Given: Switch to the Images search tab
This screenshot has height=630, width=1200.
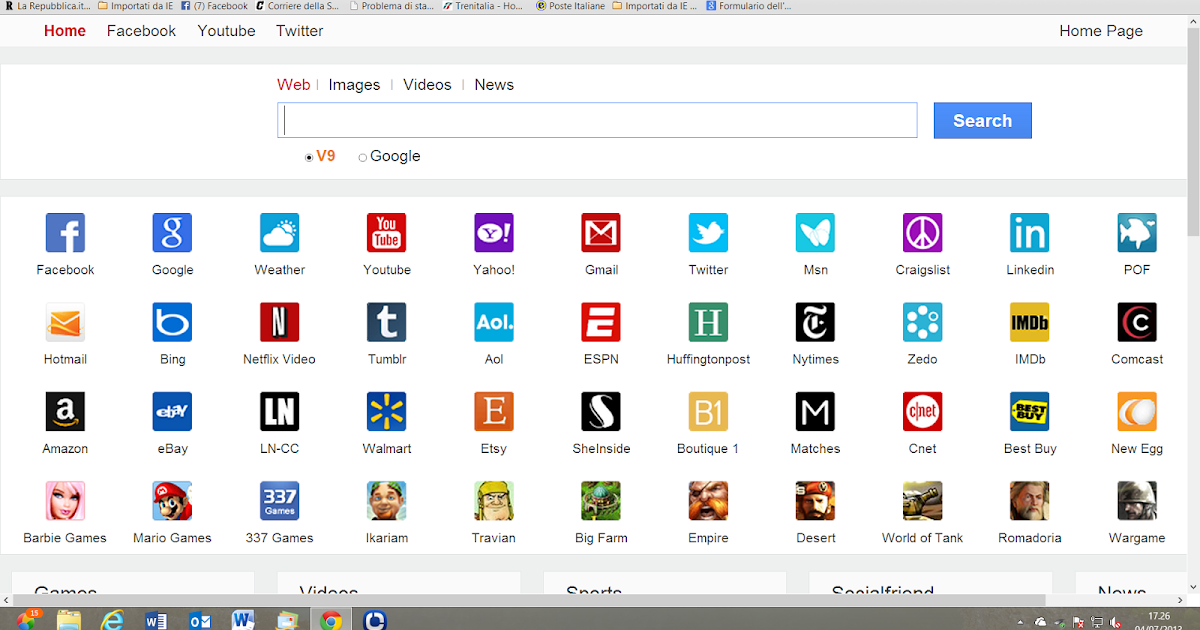Looking at the screenshot, I should click(354, 85).
